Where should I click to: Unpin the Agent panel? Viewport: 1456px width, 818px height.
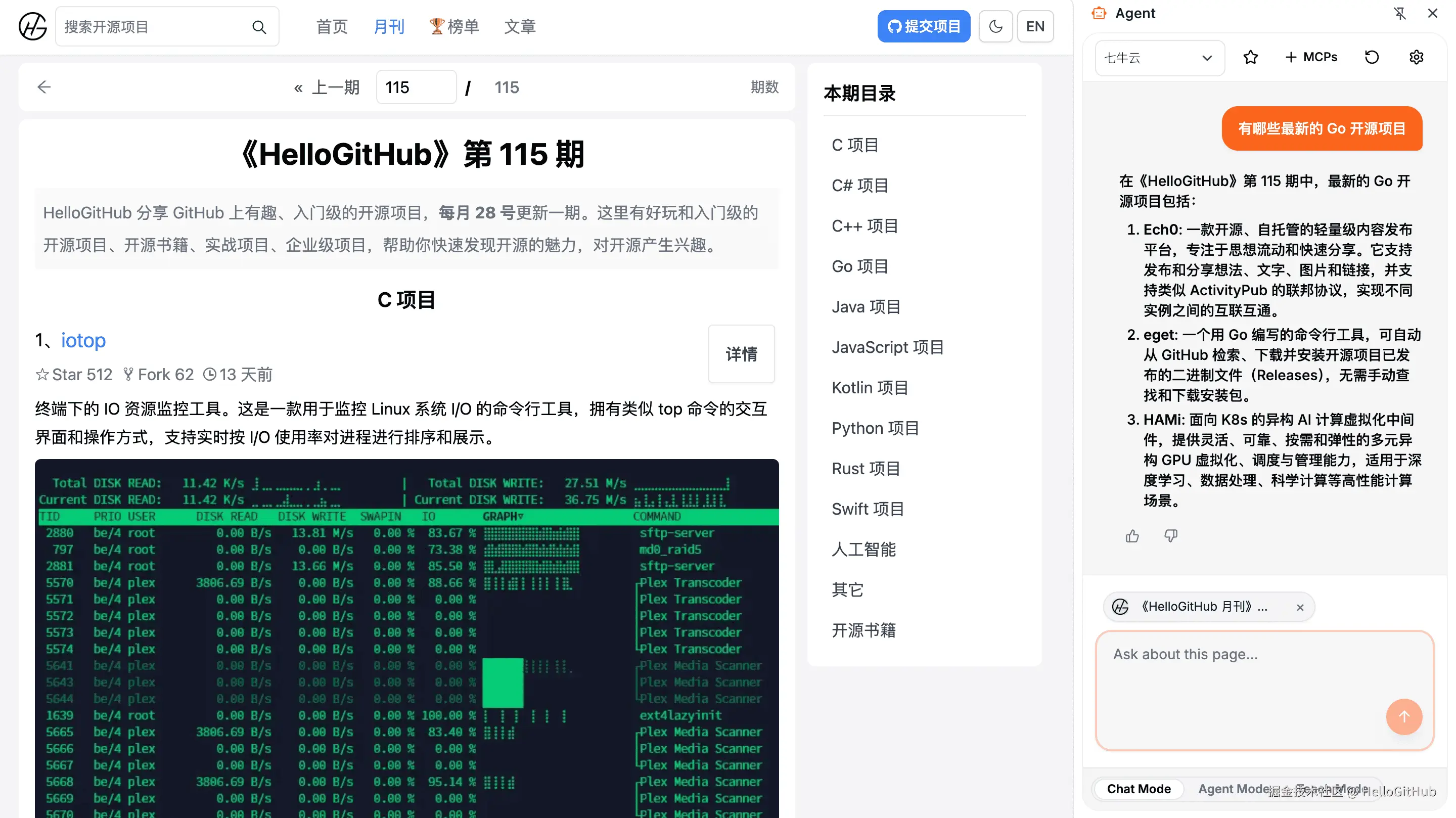(x=1399, y=13)
